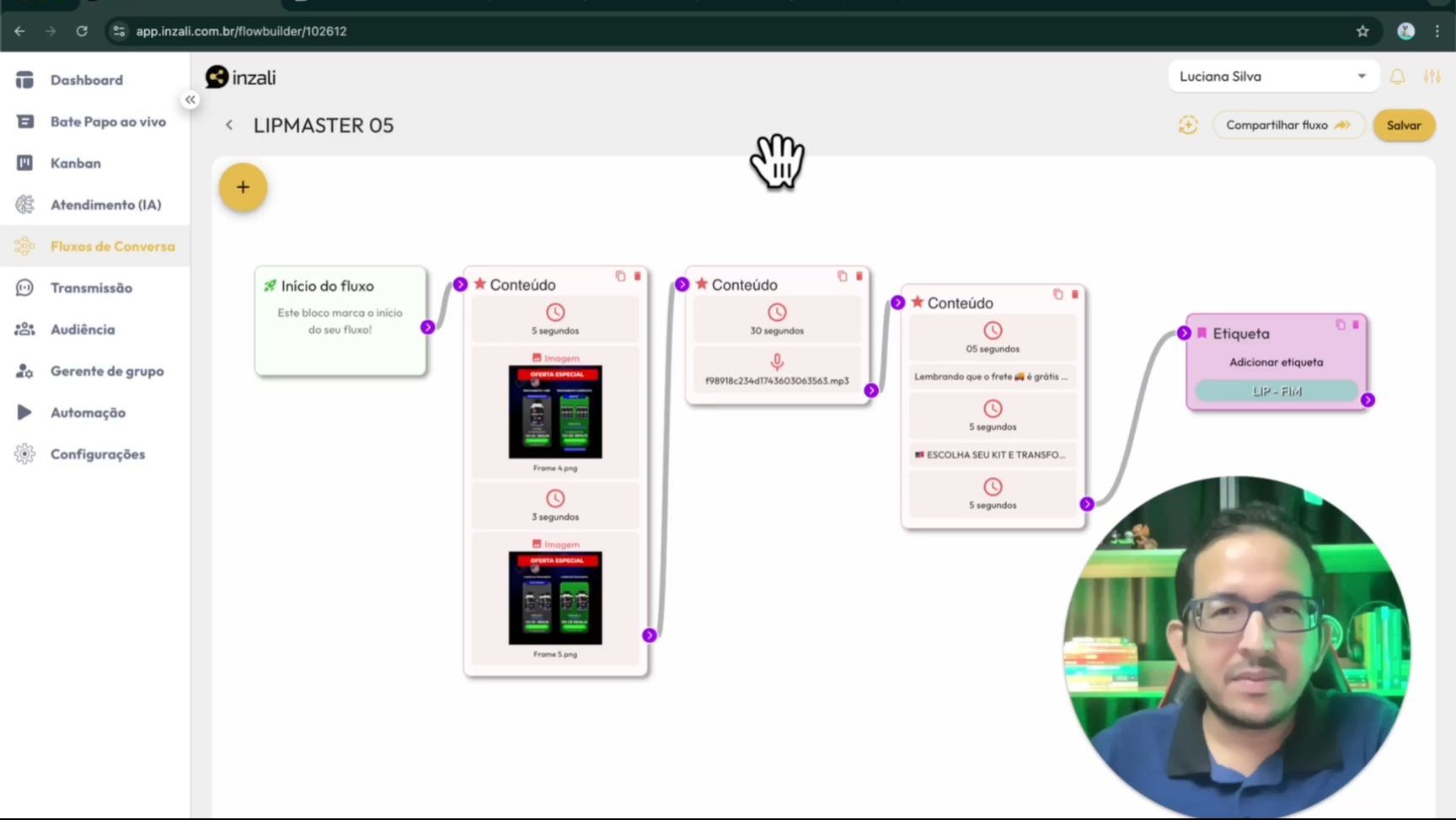The width and height of the screenshot is (1456, 820).
Task: Duplicate the first Conteúdo block
Action: (620, 276)
